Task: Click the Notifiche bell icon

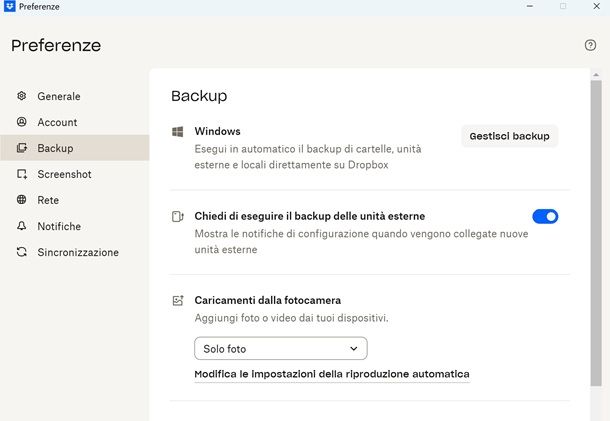Action: click(22, 226)
